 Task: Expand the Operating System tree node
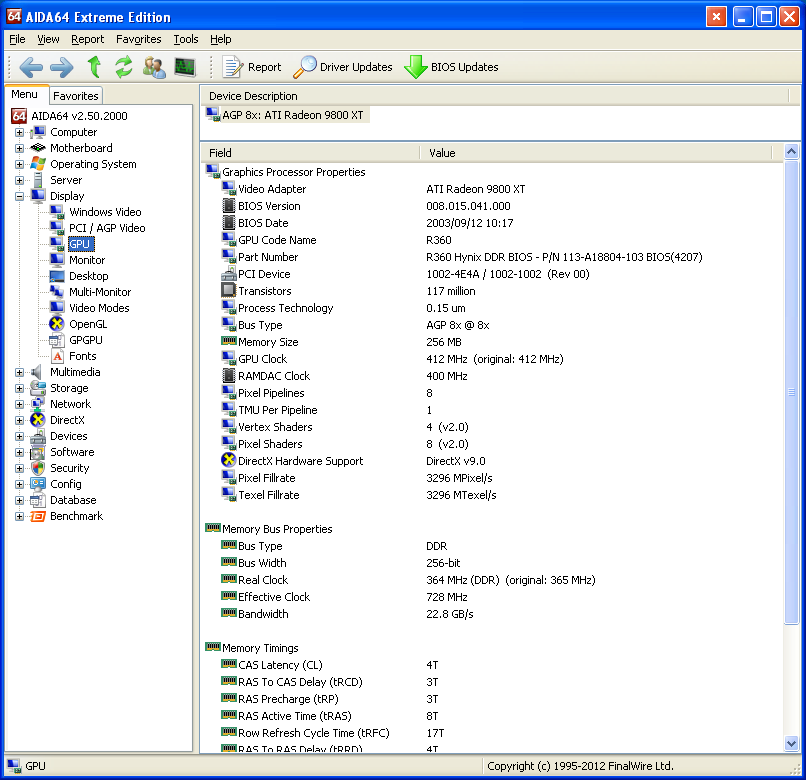pyautogui.click(x=20, y=165)
